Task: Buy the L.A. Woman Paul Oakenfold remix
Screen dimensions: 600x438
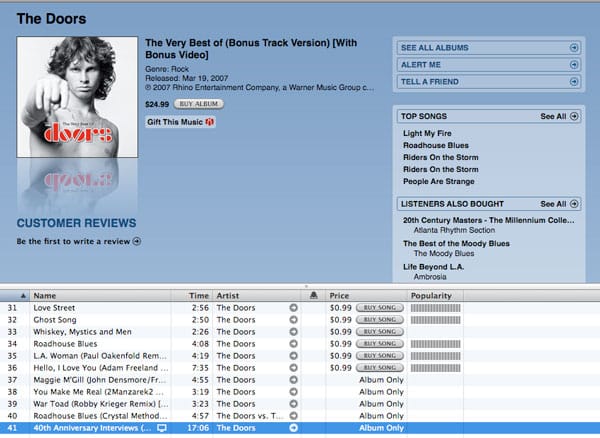Action: (x=380, y=356)
